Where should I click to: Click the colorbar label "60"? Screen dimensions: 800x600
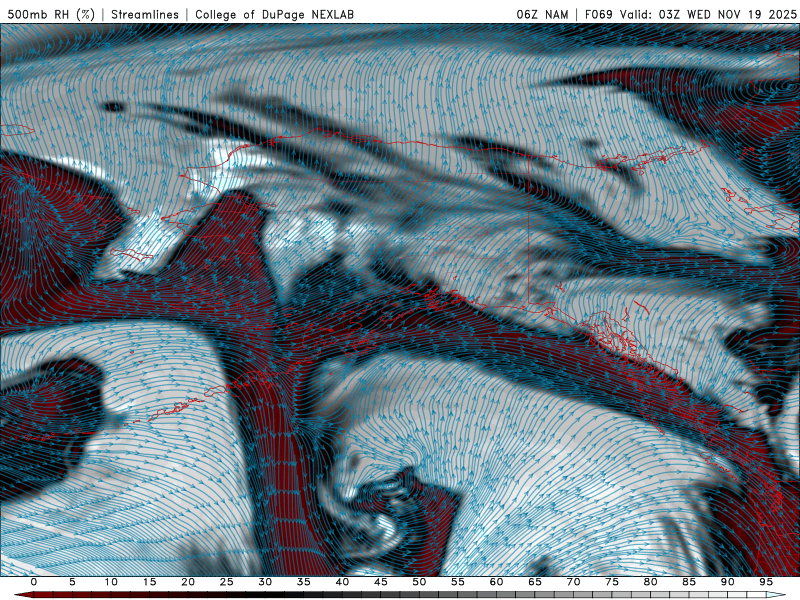point(496,582)
